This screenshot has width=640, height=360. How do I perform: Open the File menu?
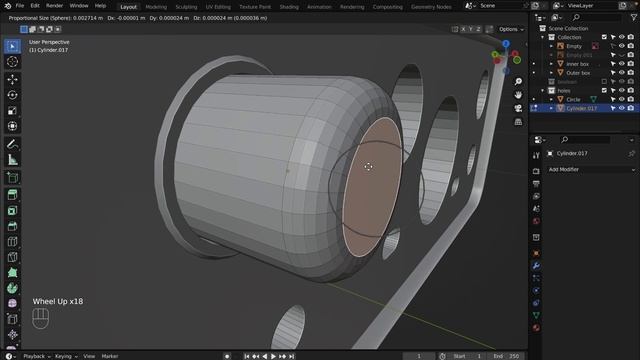tap(20, 6)
